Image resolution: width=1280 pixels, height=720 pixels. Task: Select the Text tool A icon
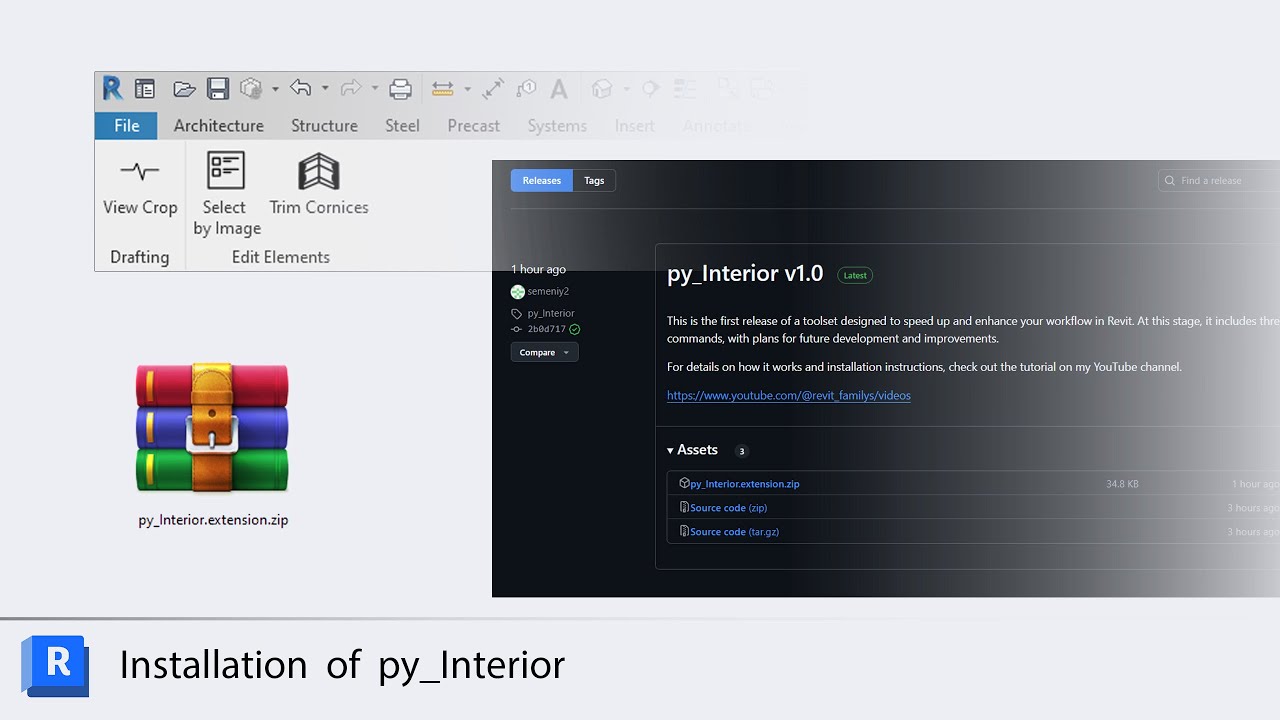(x=559, y=89)
